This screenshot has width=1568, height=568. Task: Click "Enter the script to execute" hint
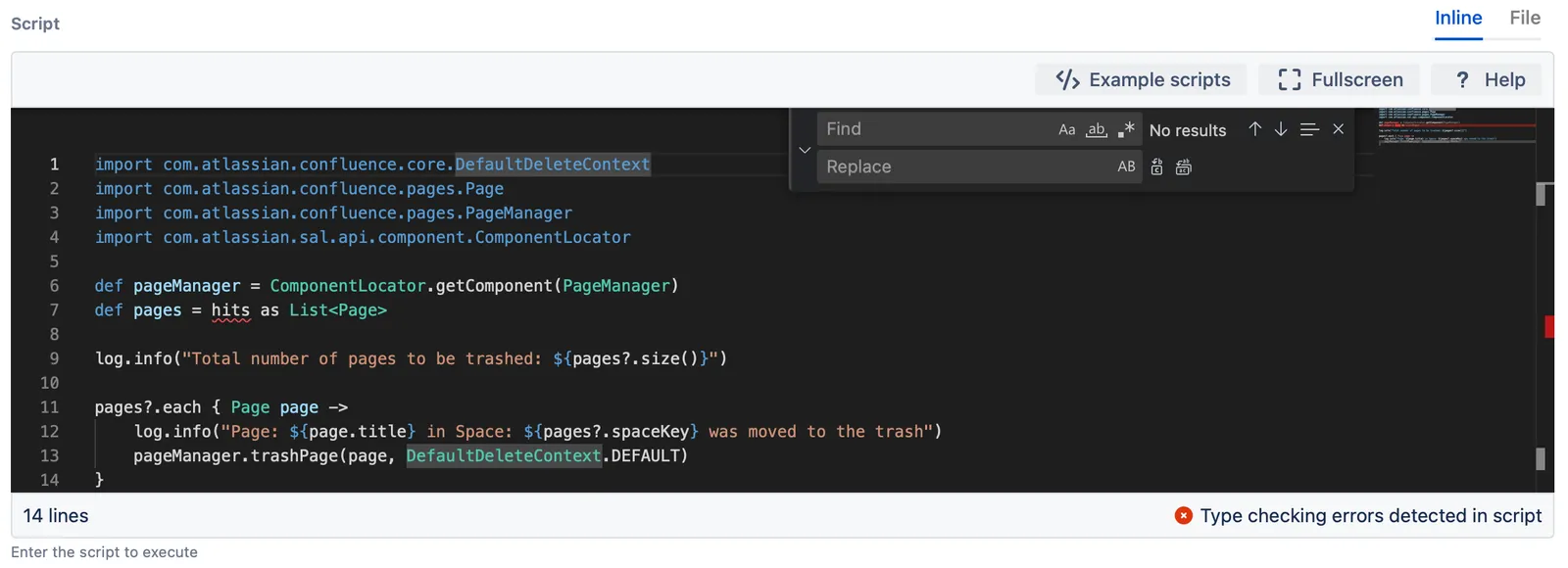tap(104, 552)
